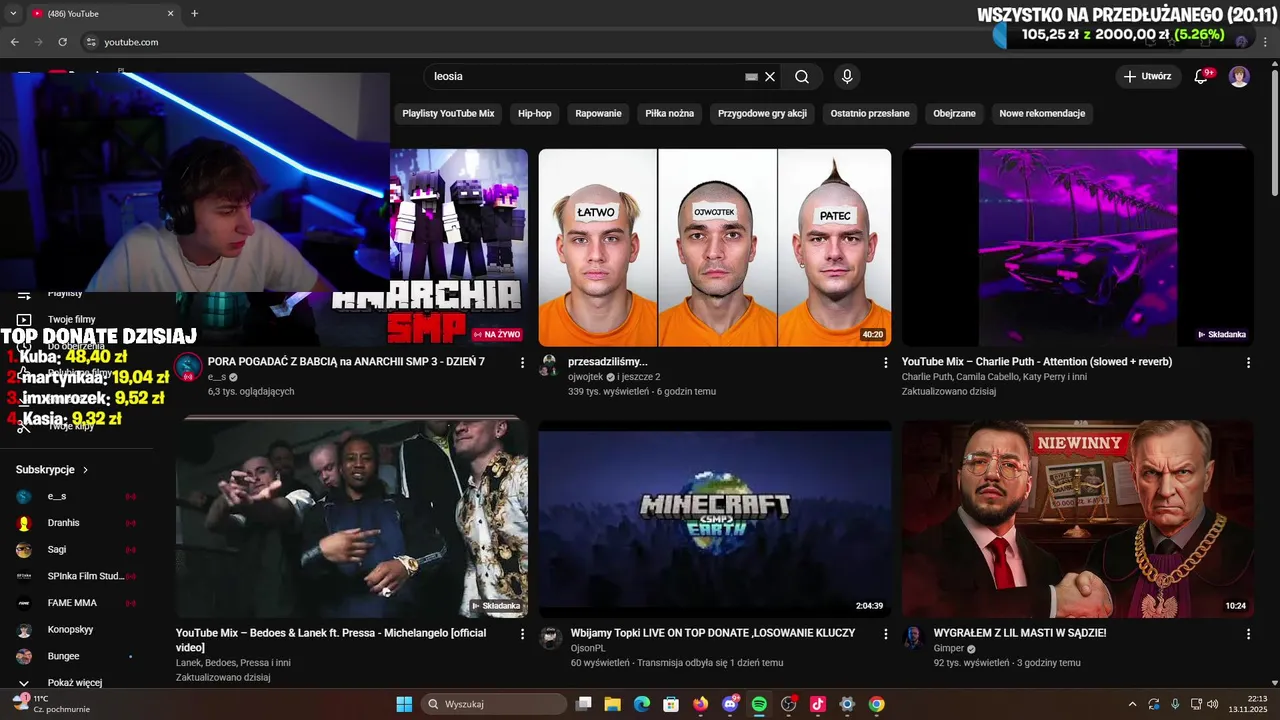Viewport: 1280px width, 720px height.
Task: Click the Twoje filmy icon in the sidebar
Action: coord(24,319)
